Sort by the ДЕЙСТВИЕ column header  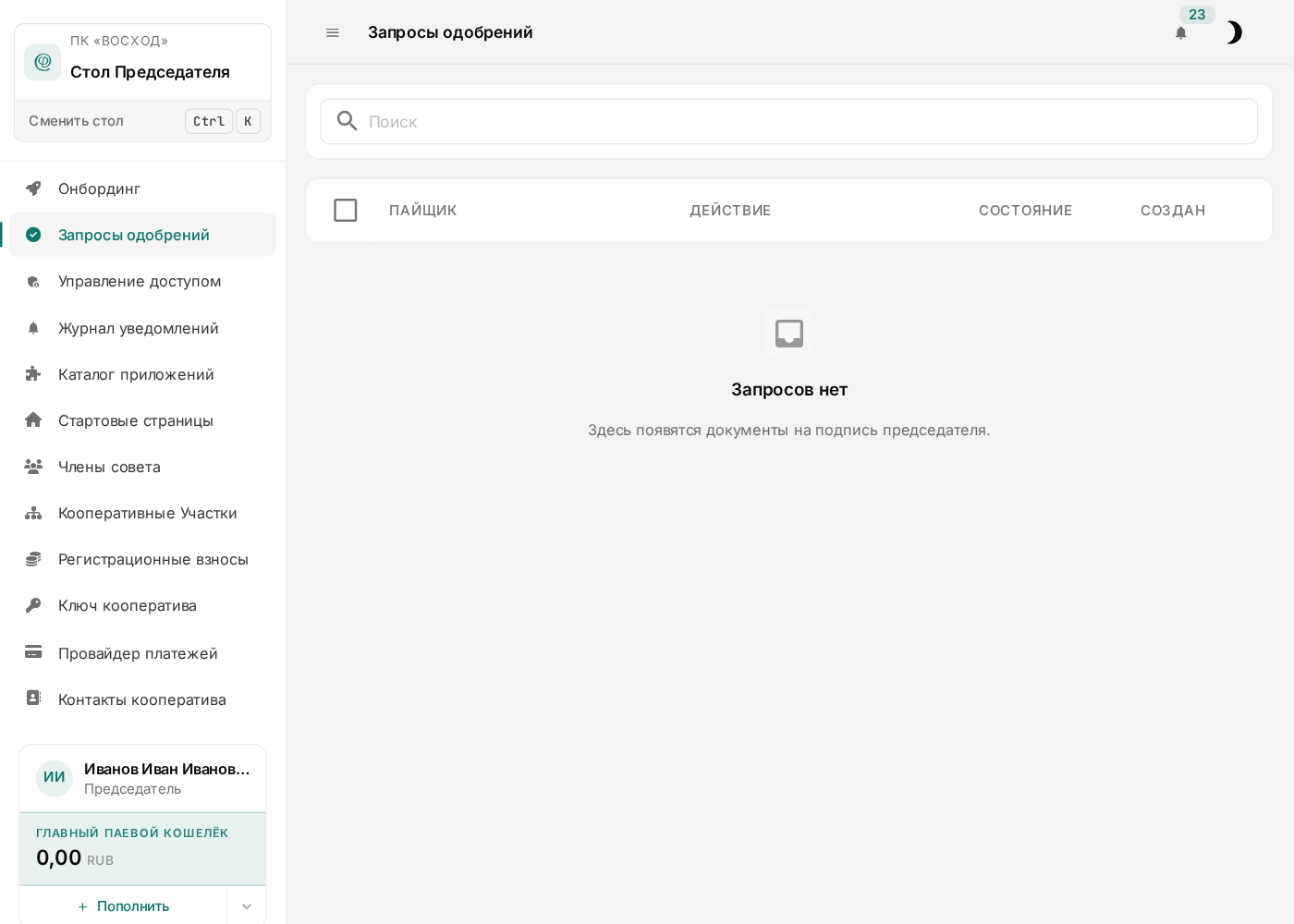point(730,211)
